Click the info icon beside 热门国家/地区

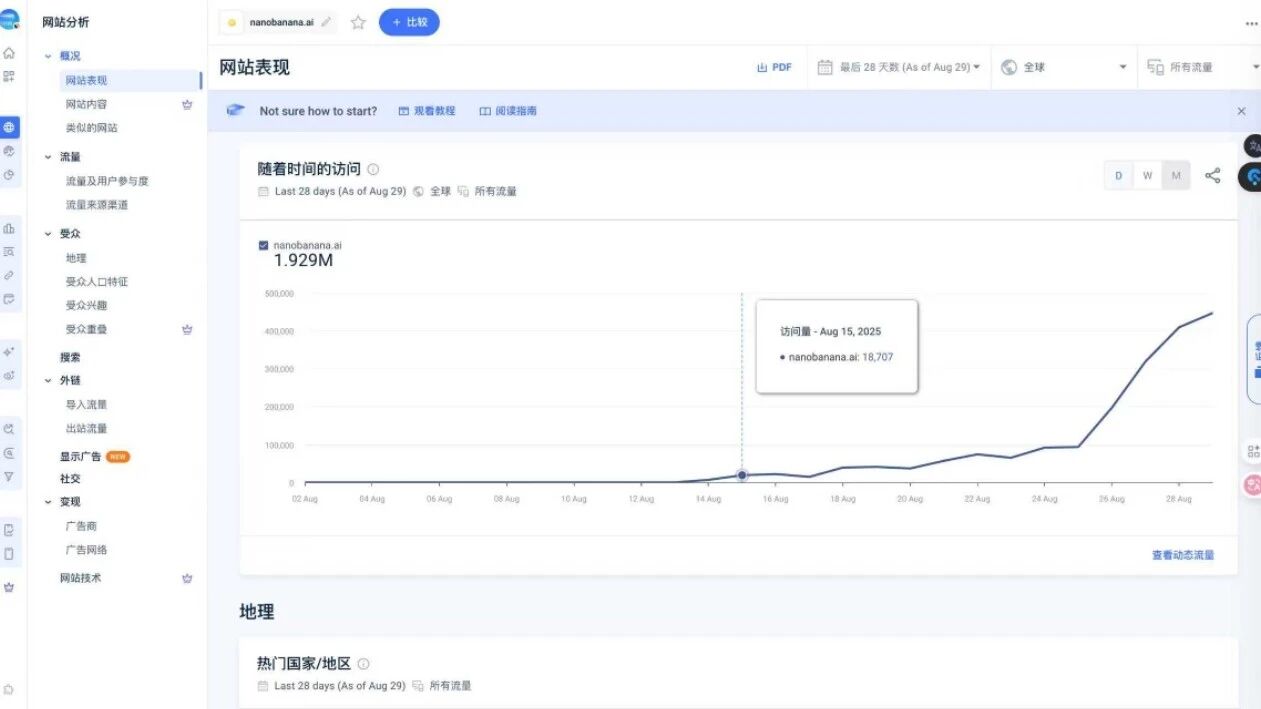tap(364, 664)
